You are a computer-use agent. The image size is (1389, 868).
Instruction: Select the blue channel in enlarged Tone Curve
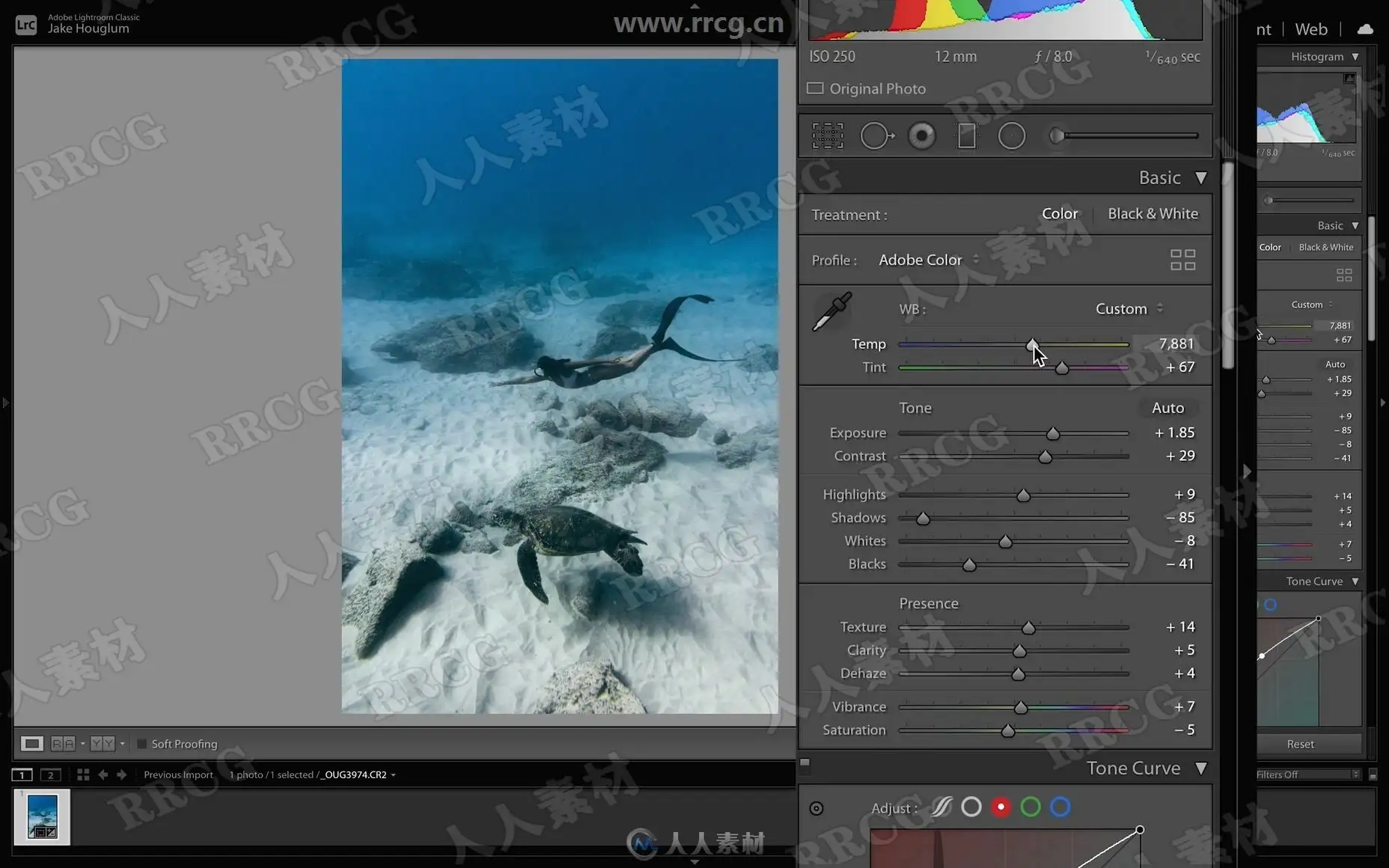coord(1060,807)
